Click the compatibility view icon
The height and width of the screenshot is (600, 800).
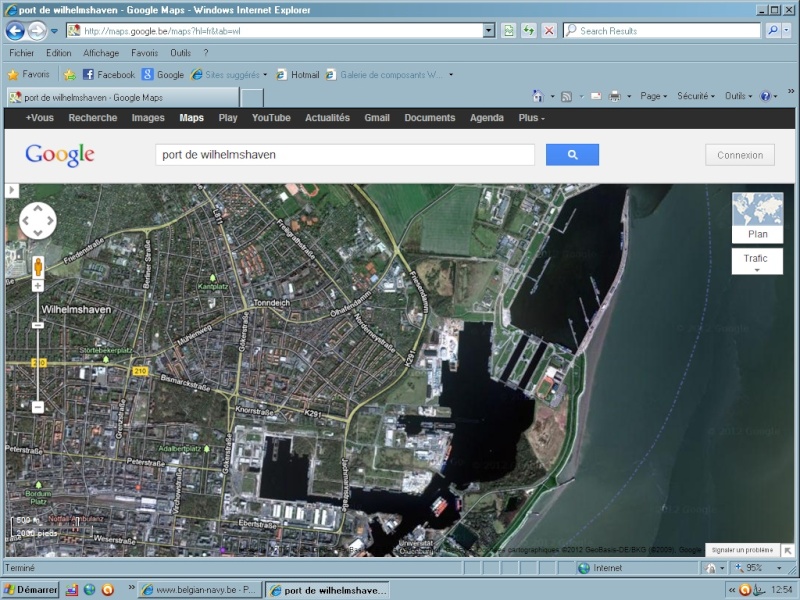[x=509, y=31]
